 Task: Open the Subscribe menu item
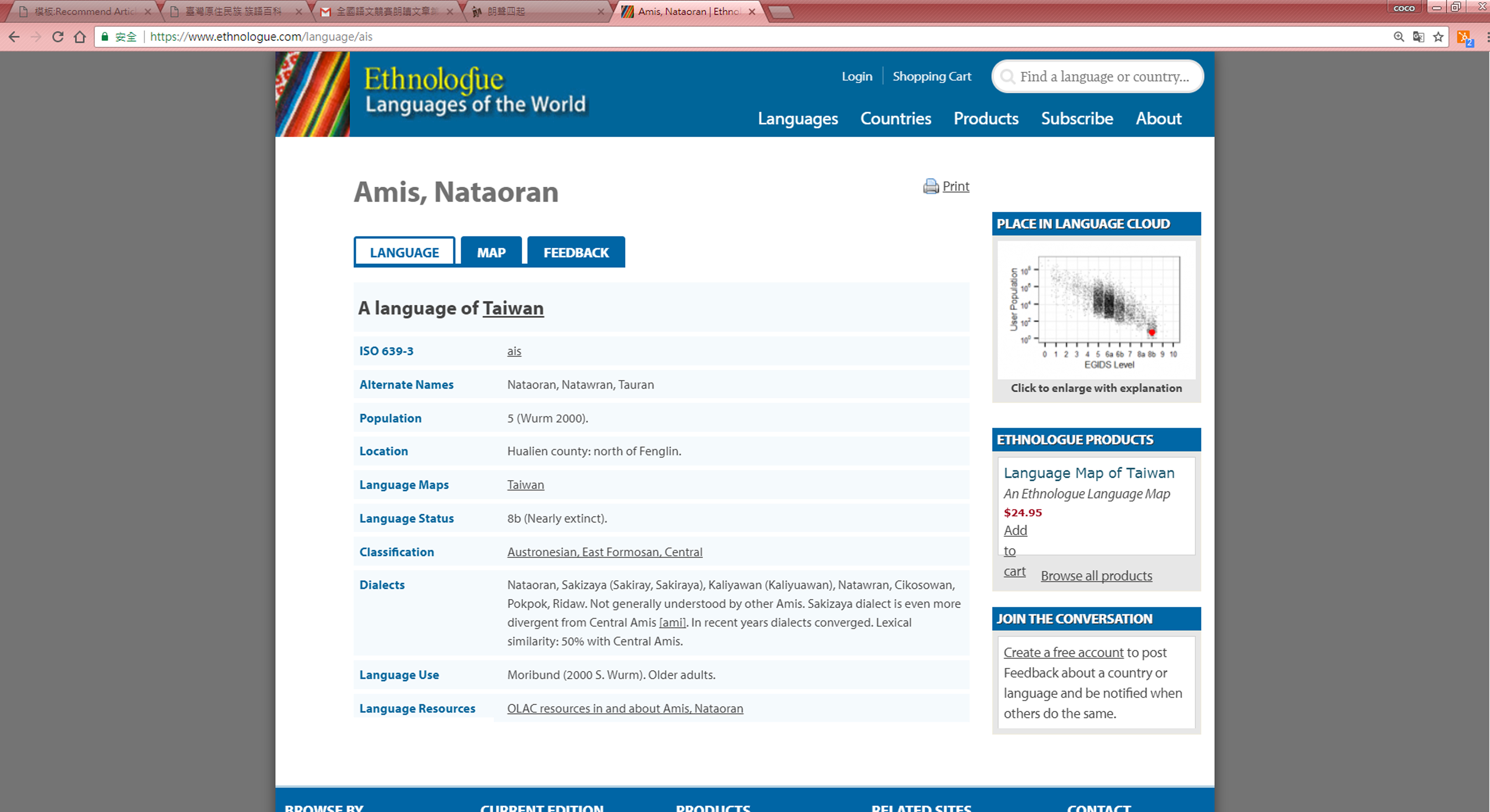coord(1077,119)
